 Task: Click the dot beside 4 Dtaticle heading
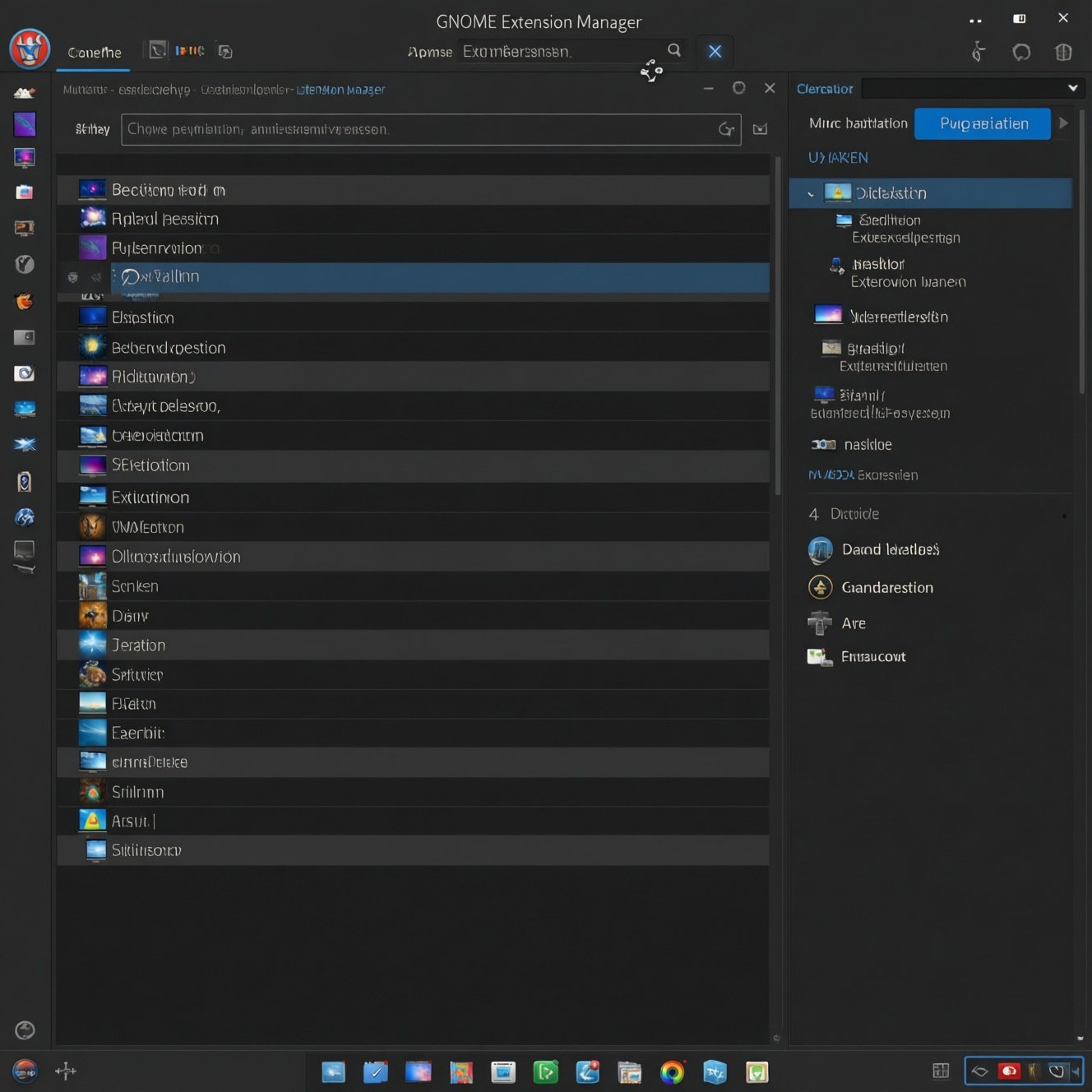coord(1064,516)
